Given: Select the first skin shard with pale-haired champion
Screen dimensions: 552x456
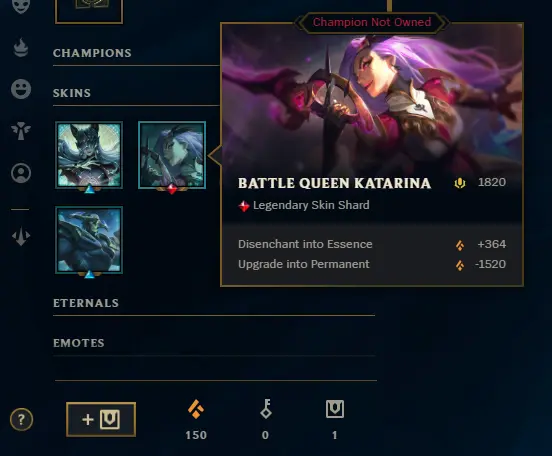Looking at the screenshot, I should (x=89, y=155).
